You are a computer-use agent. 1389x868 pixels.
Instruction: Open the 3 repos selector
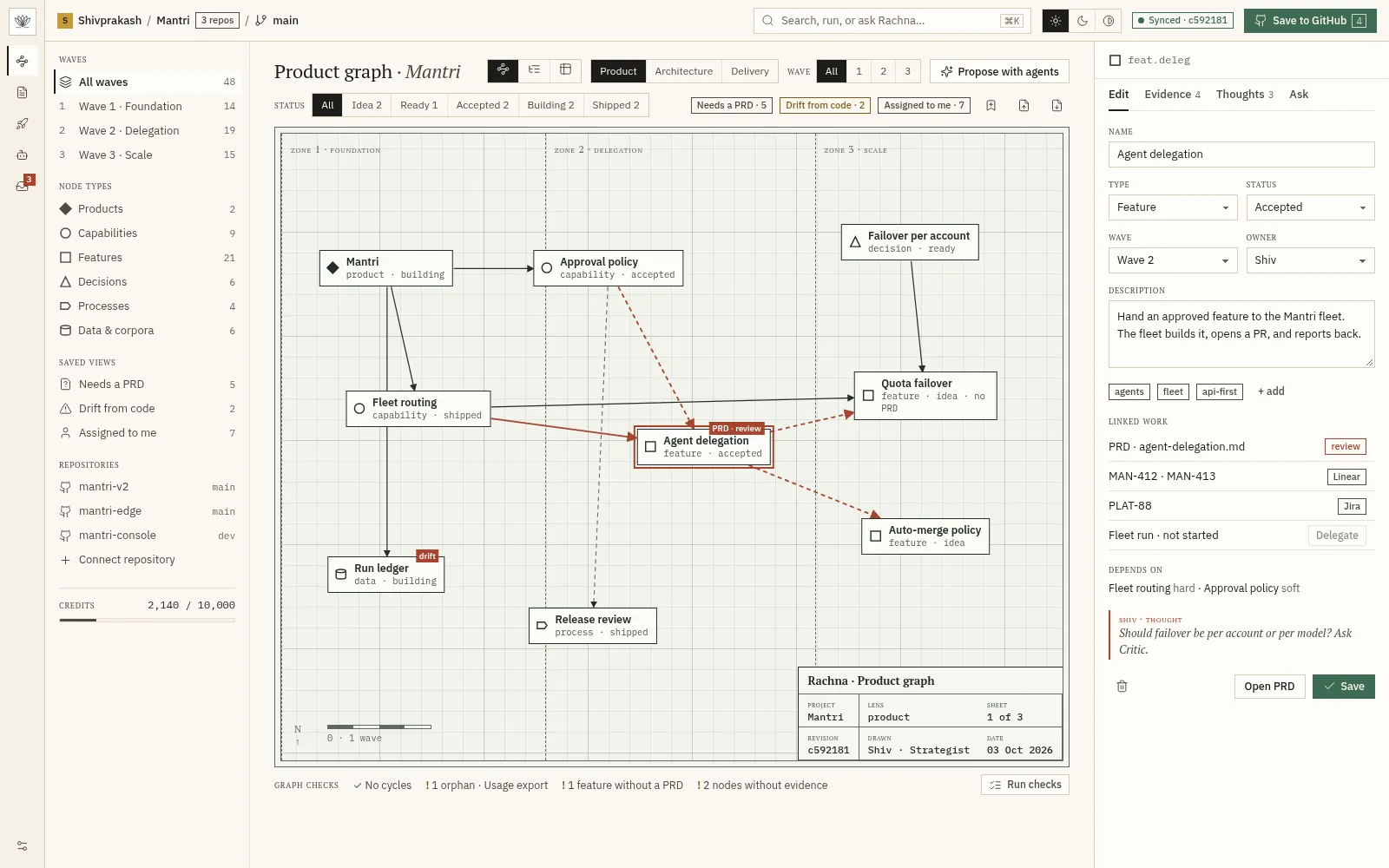pyautogui.click(x=217, y=20)
